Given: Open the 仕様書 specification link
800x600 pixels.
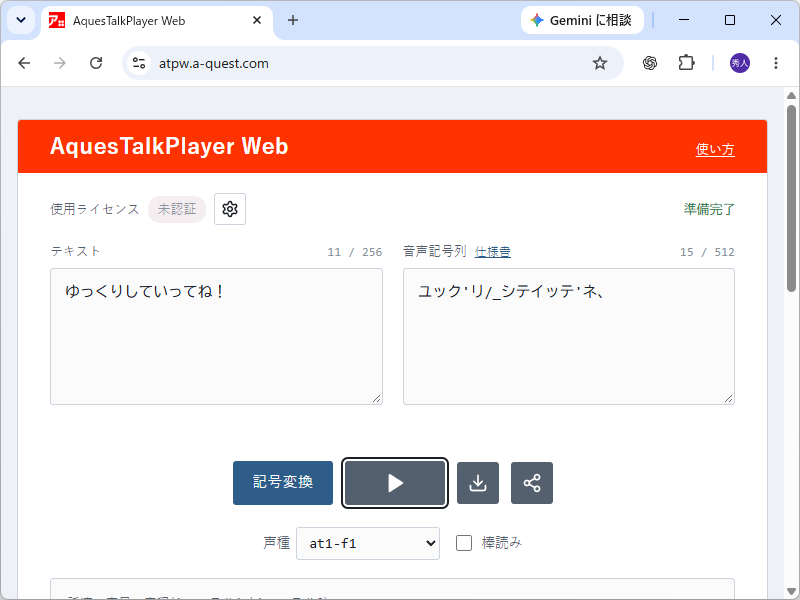Looking at the screenshot, I should coord(492,252).
